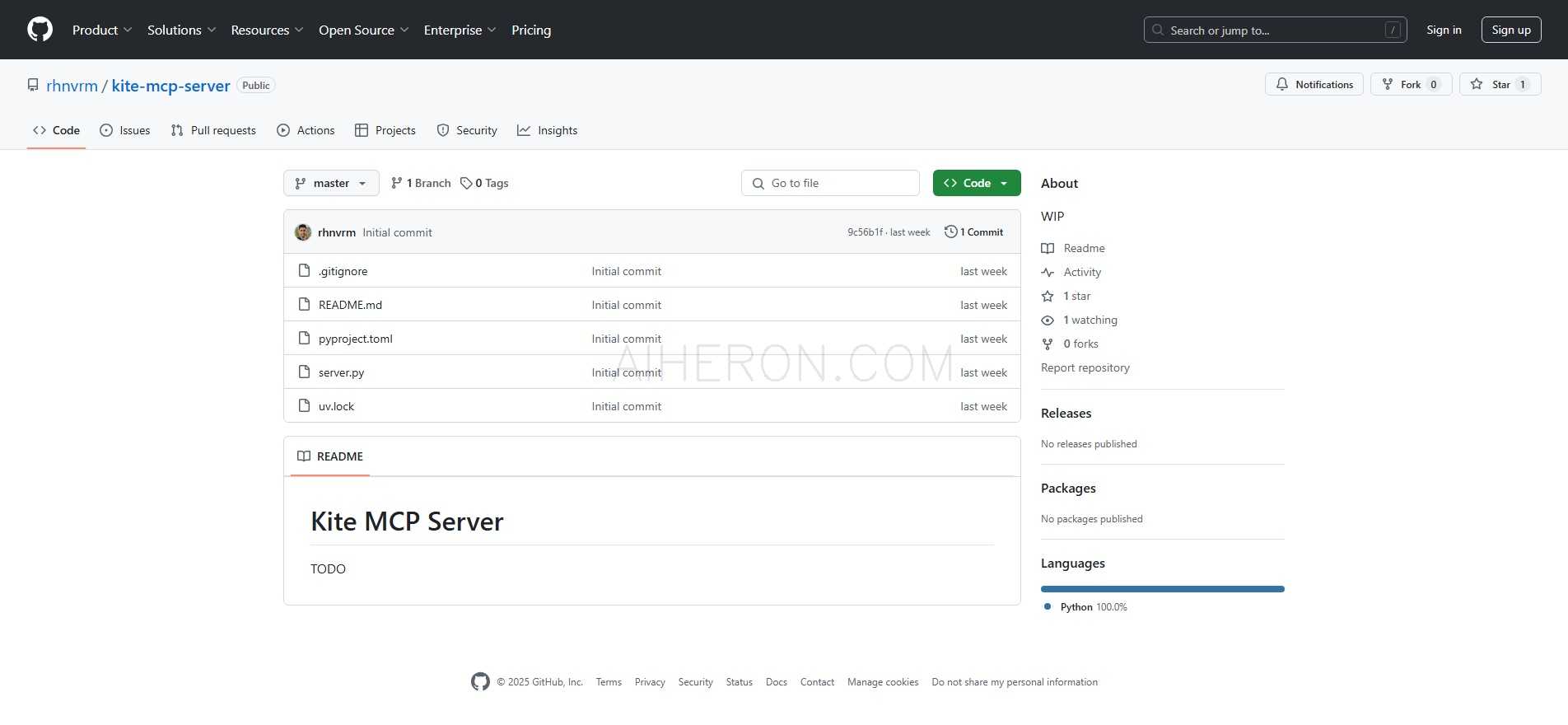Viewport: 1568px width, 725px height.
Task: Switch to the Insights tab
Action: tap(547, 130)
